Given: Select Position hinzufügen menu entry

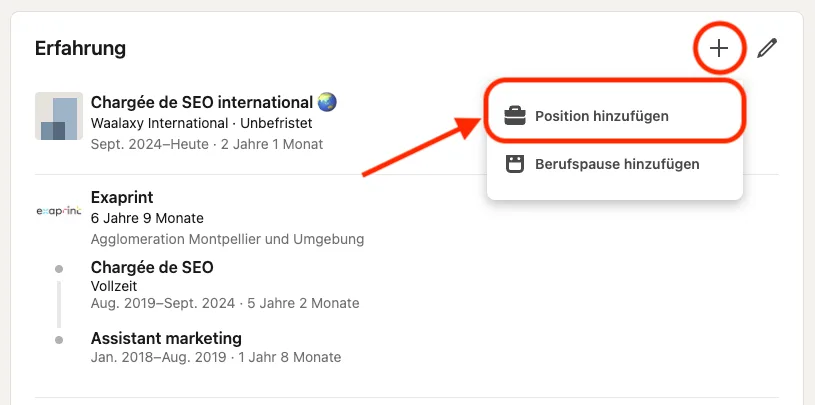Looking at the screenshot, I should (615, 115).
